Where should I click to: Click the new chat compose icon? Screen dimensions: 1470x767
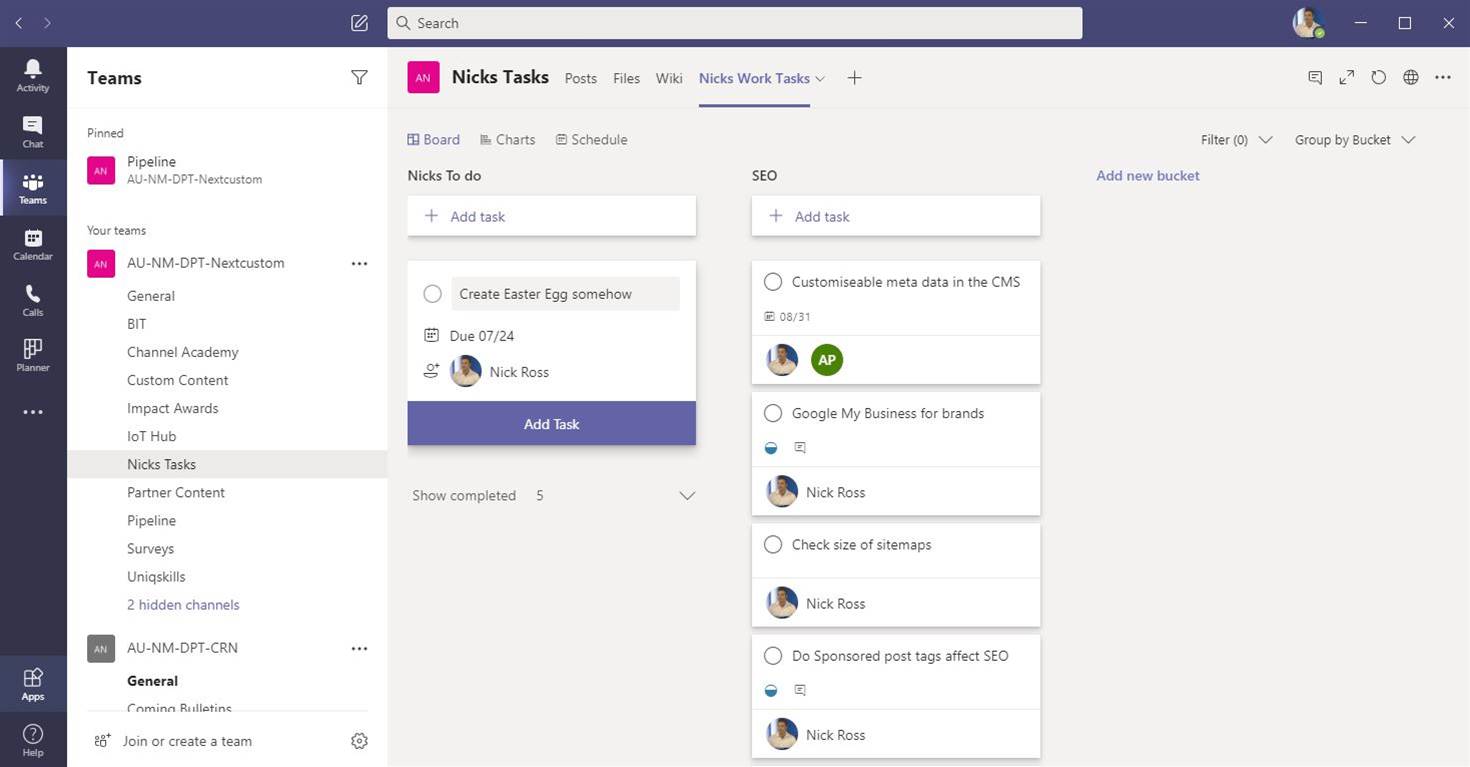click(360, 23)
